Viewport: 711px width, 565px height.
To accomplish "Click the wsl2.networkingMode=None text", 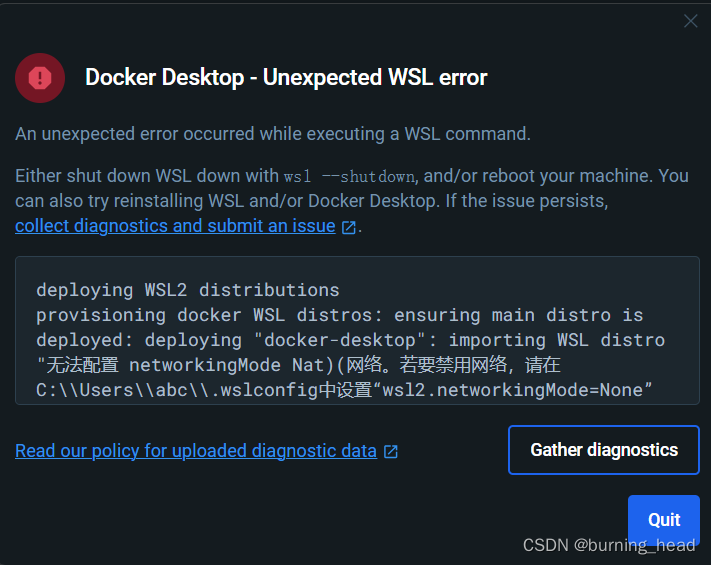I will pyautogui.click(x=512, y=390).
